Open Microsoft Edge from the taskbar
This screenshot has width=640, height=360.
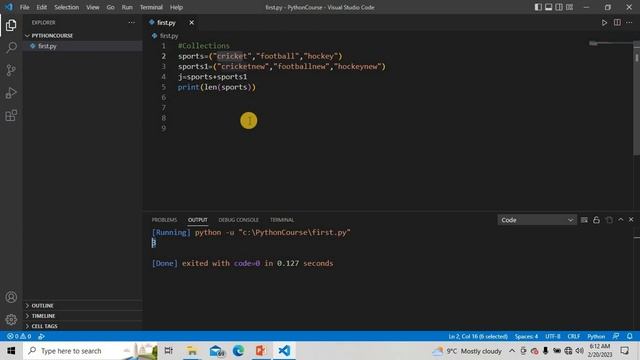pyautogui.click(x=238, y=351)
